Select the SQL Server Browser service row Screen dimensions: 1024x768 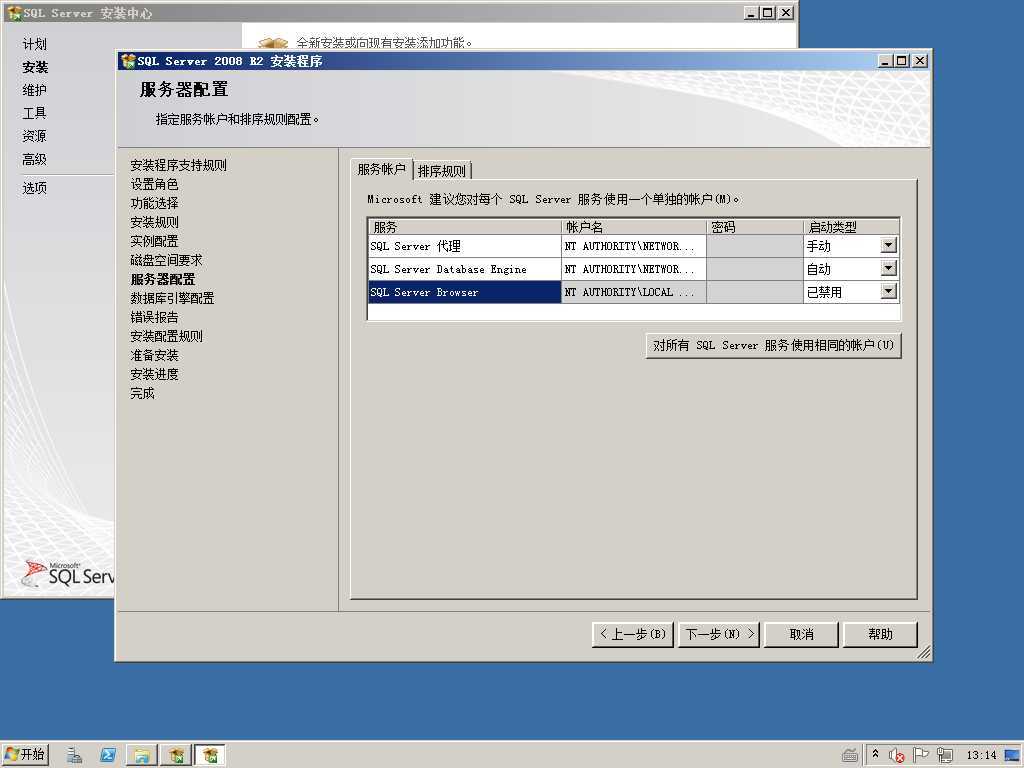click(x=464, y=292)
